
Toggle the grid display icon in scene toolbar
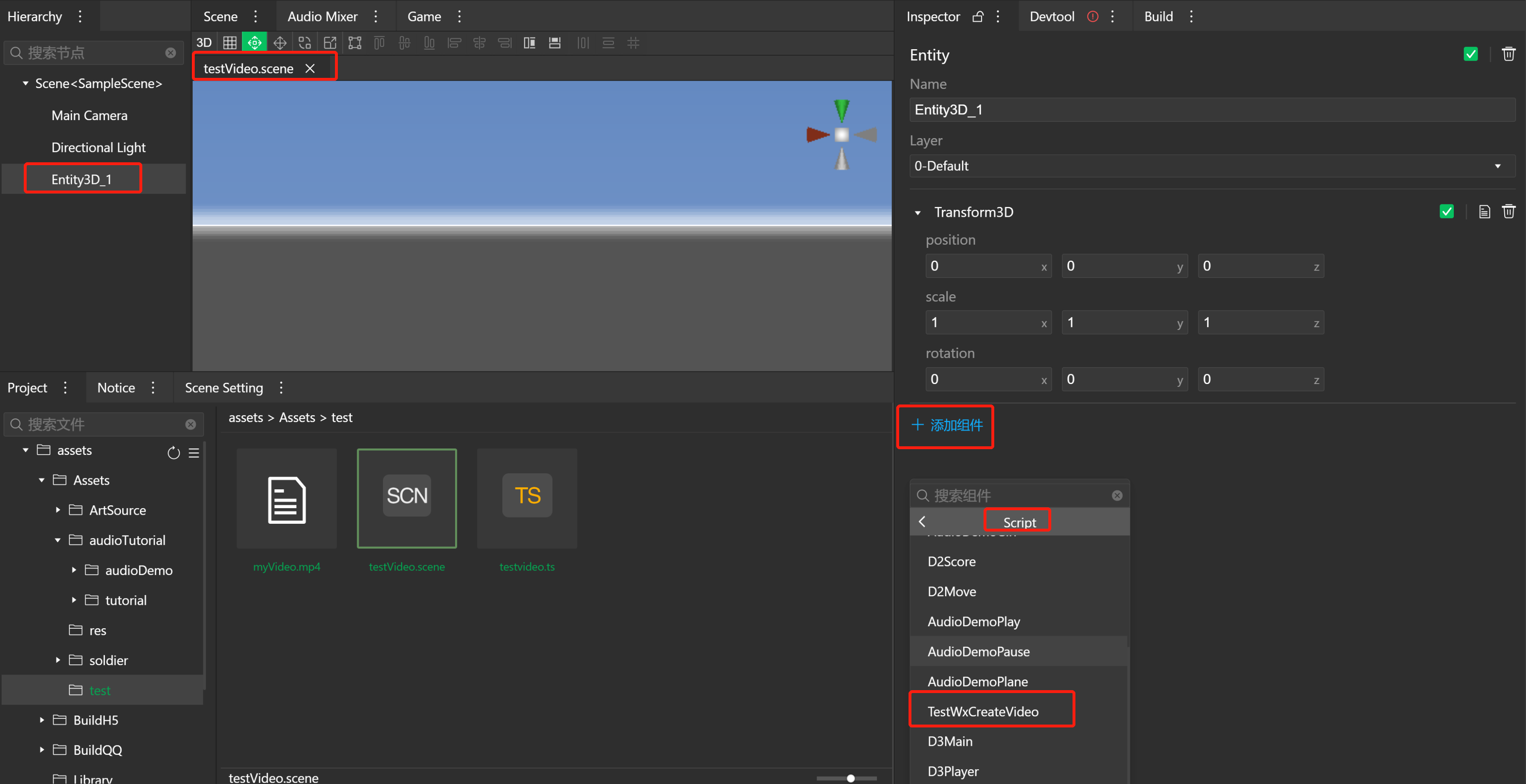tap(229, 43)
